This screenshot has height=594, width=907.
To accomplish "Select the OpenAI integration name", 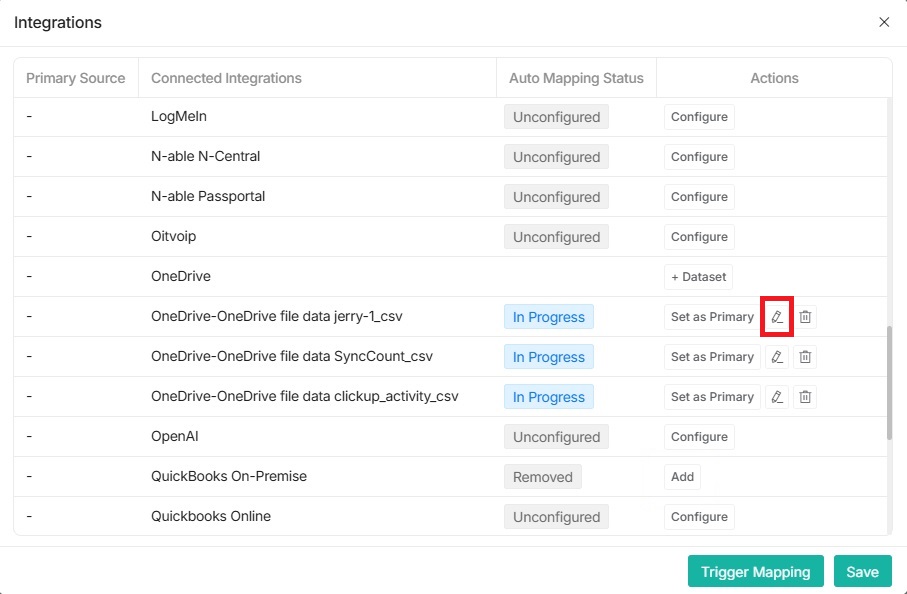I will 175,436.
